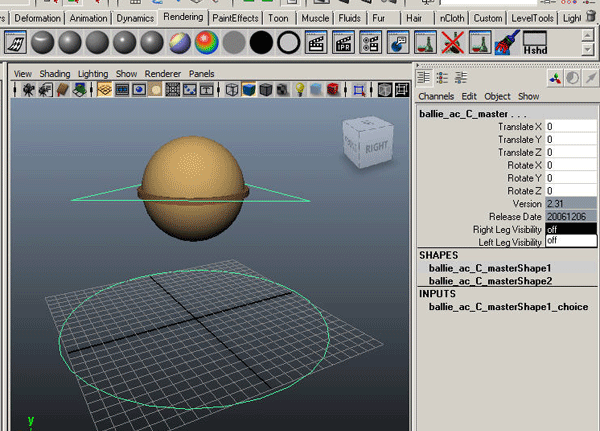600x431 pixels.
Task: Click the Translate Y value field
Action: [571, 139]
